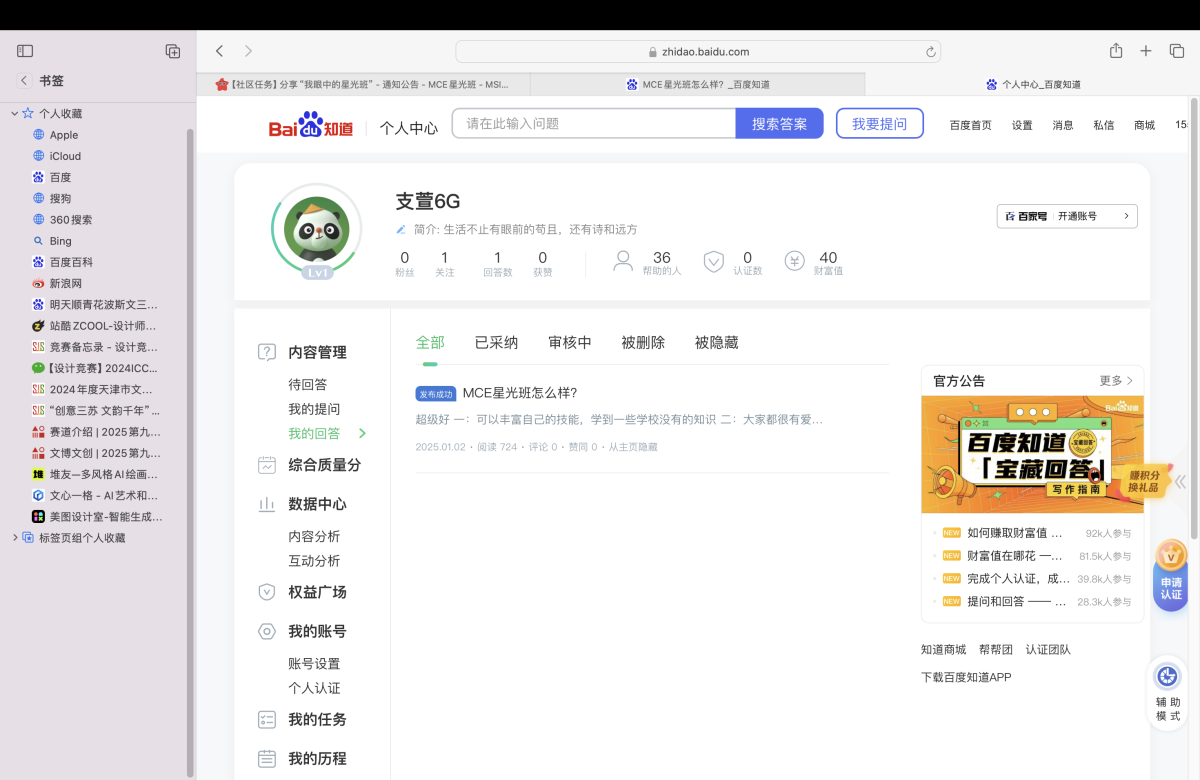1200x780 pixels.
Task: Click the 权益广场 shield icon
Action: pyautogui.click(x=267, y=592)
